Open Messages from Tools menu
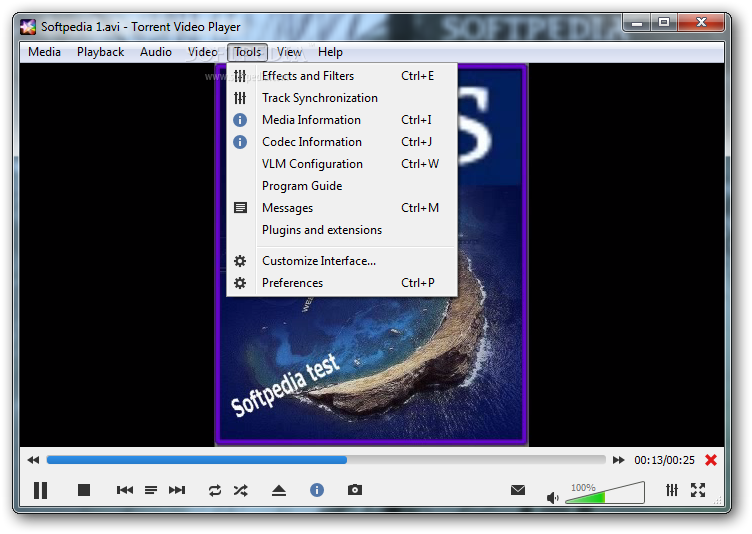Viewport: 752px width, 534px height. 341,208
